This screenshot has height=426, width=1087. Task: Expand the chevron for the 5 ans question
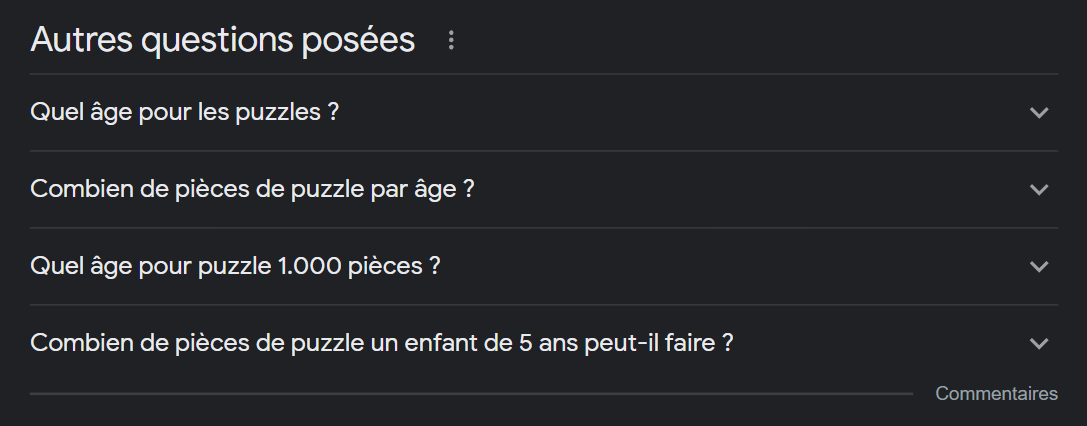click(x=1039, y=343)
